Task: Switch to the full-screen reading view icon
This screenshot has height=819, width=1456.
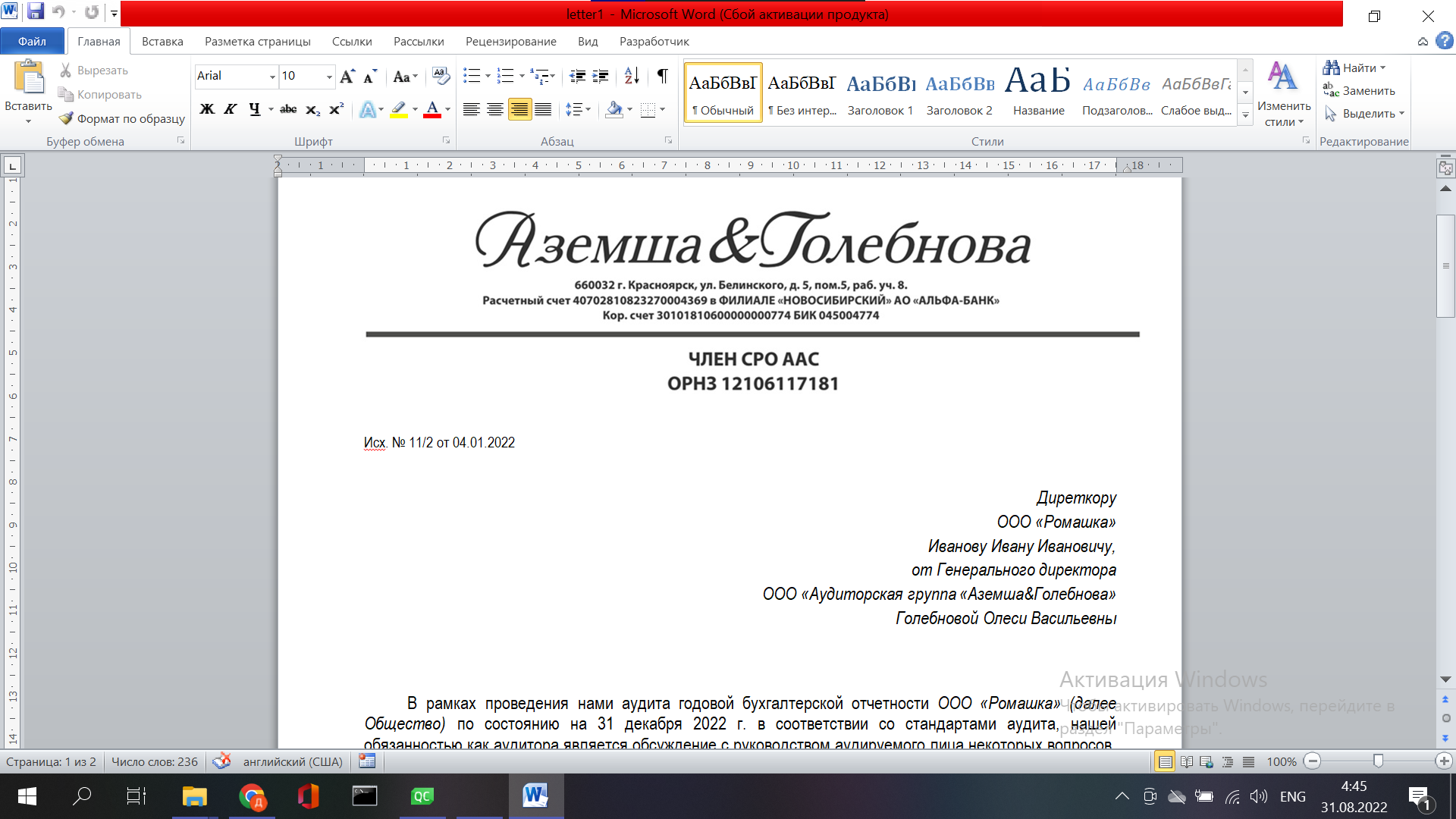Action: (x=1187, y=761)
